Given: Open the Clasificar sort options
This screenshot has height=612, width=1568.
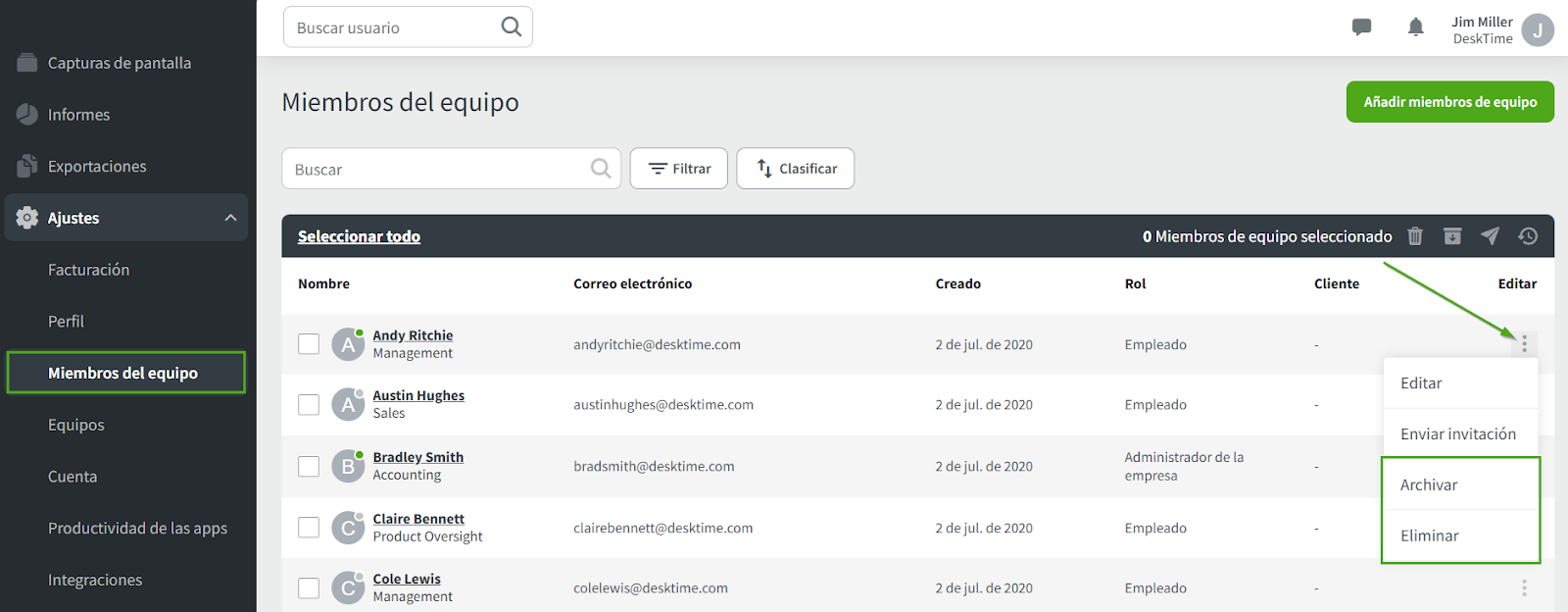Looking at the screenshot, I should [795, 169].
